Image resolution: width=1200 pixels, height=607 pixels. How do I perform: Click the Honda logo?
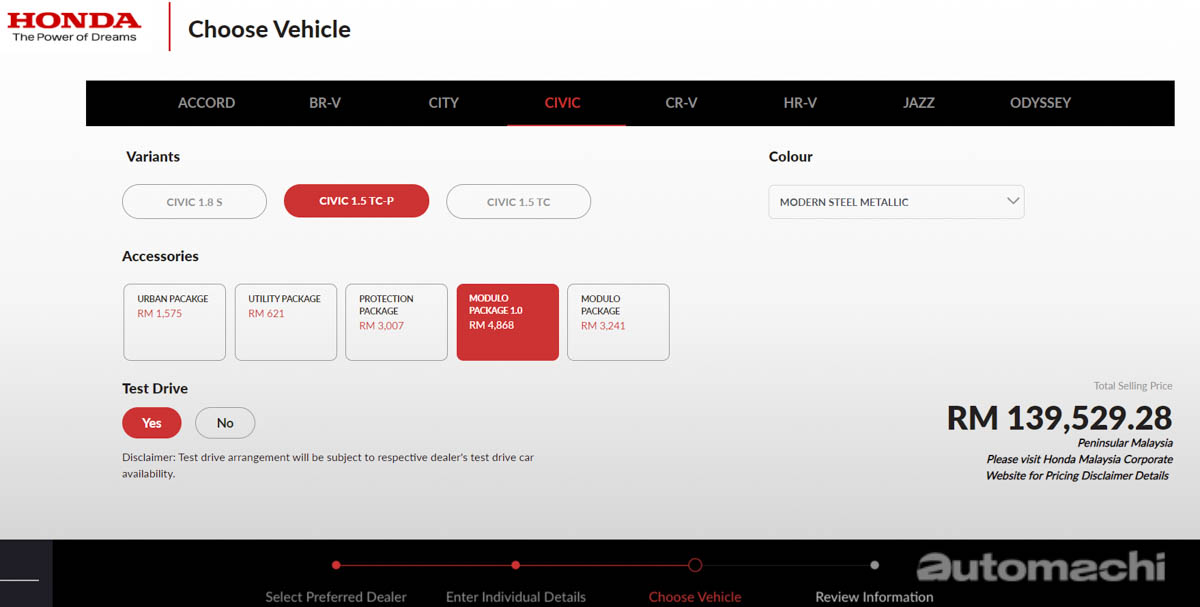(72, 25)
